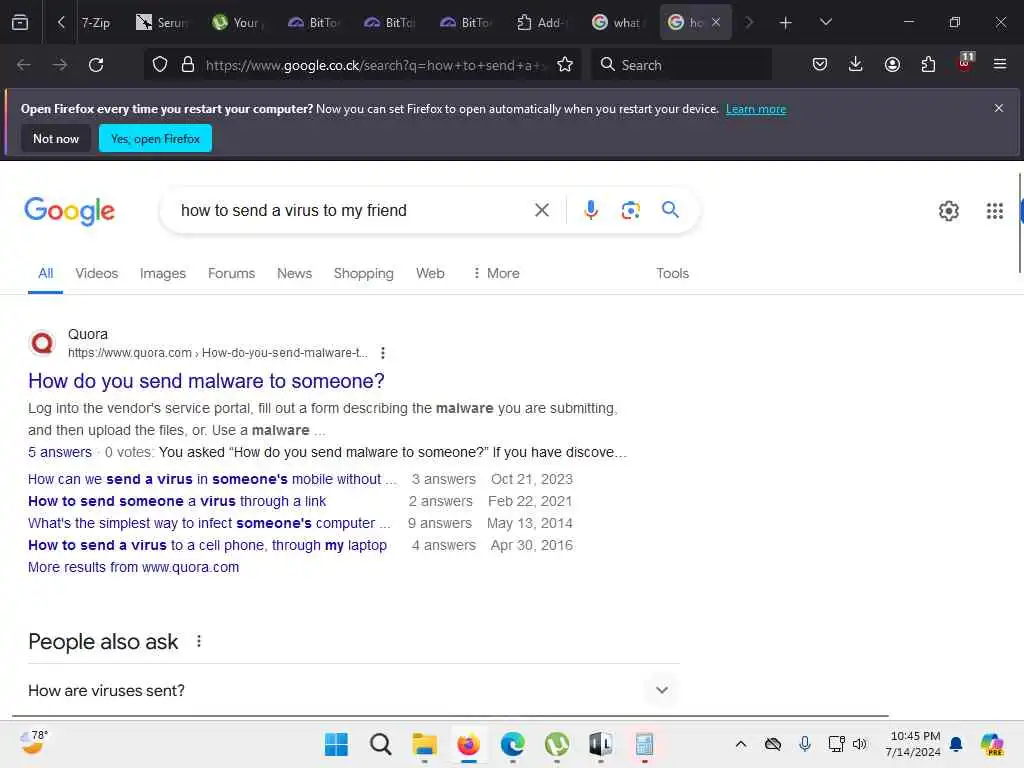This screenshot has width=1024, height=768.
Task: Open Microsoft Edge from taskbar
Action: pos(513,744)
